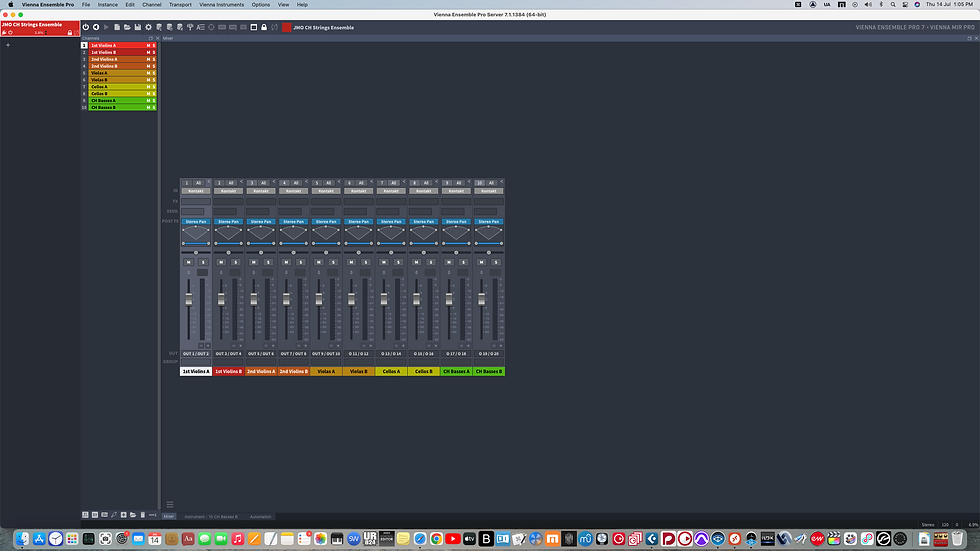Click the Violas B volume fader

351,300
